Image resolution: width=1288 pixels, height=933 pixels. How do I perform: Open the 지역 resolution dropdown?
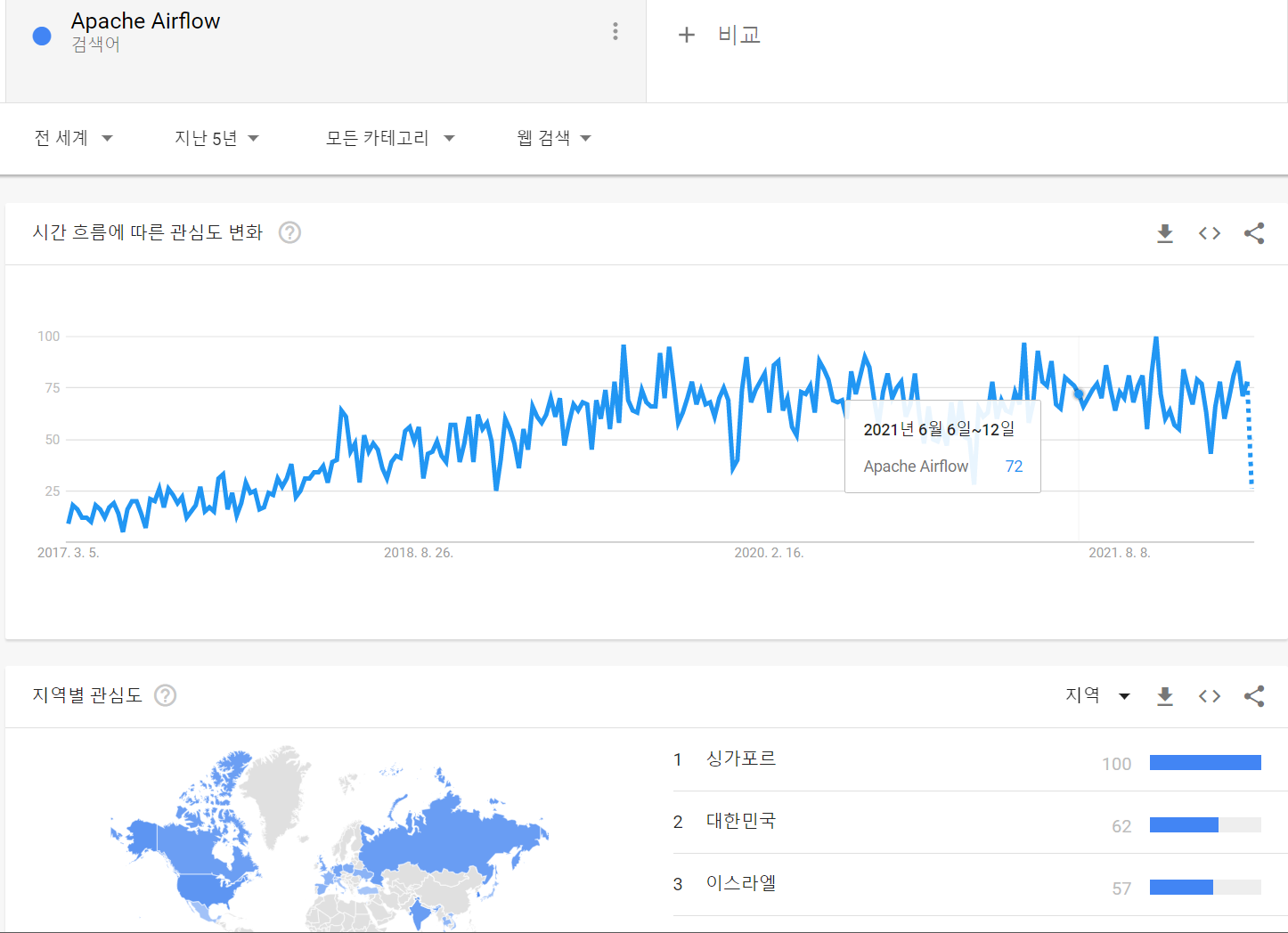point(1098,695)
